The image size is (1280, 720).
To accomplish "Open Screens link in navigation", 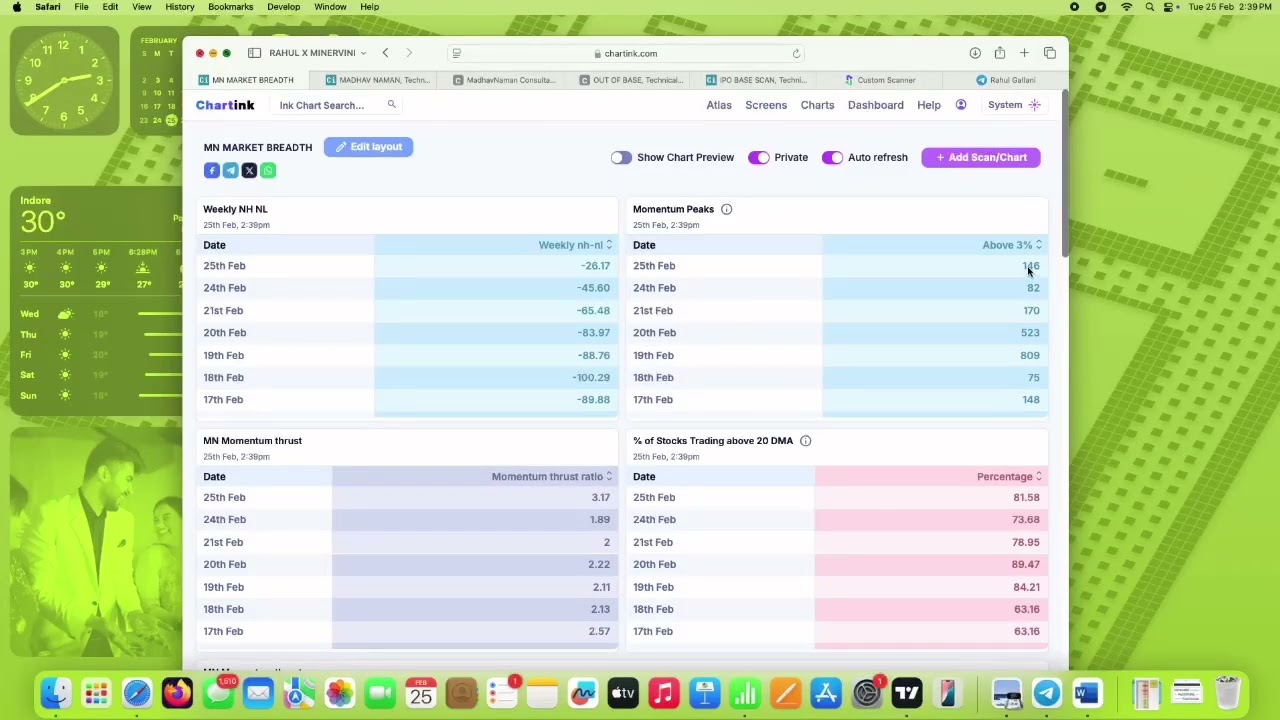I will point(766,105).
